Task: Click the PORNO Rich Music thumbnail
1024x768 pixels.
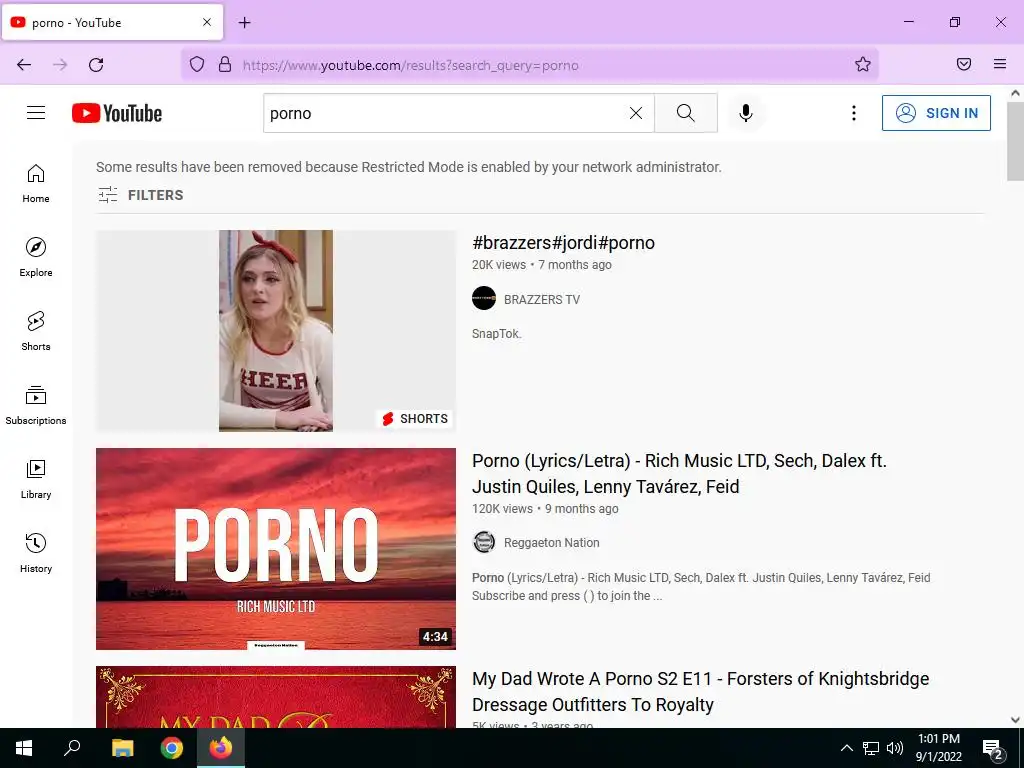Action: point(276,549)
